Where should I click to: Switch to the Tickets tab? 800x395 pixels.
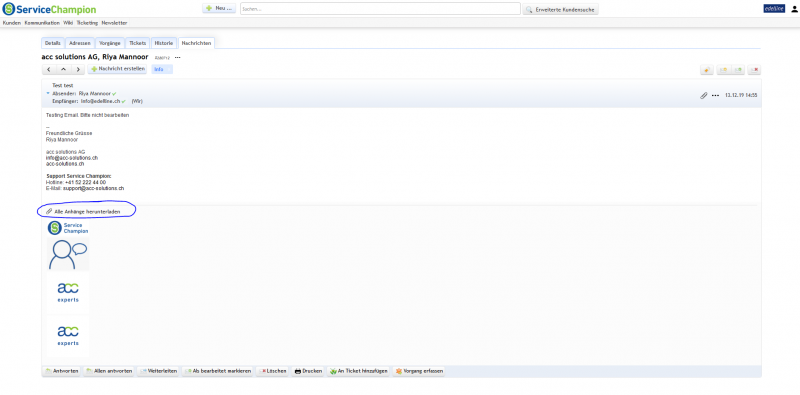[138, 43]
